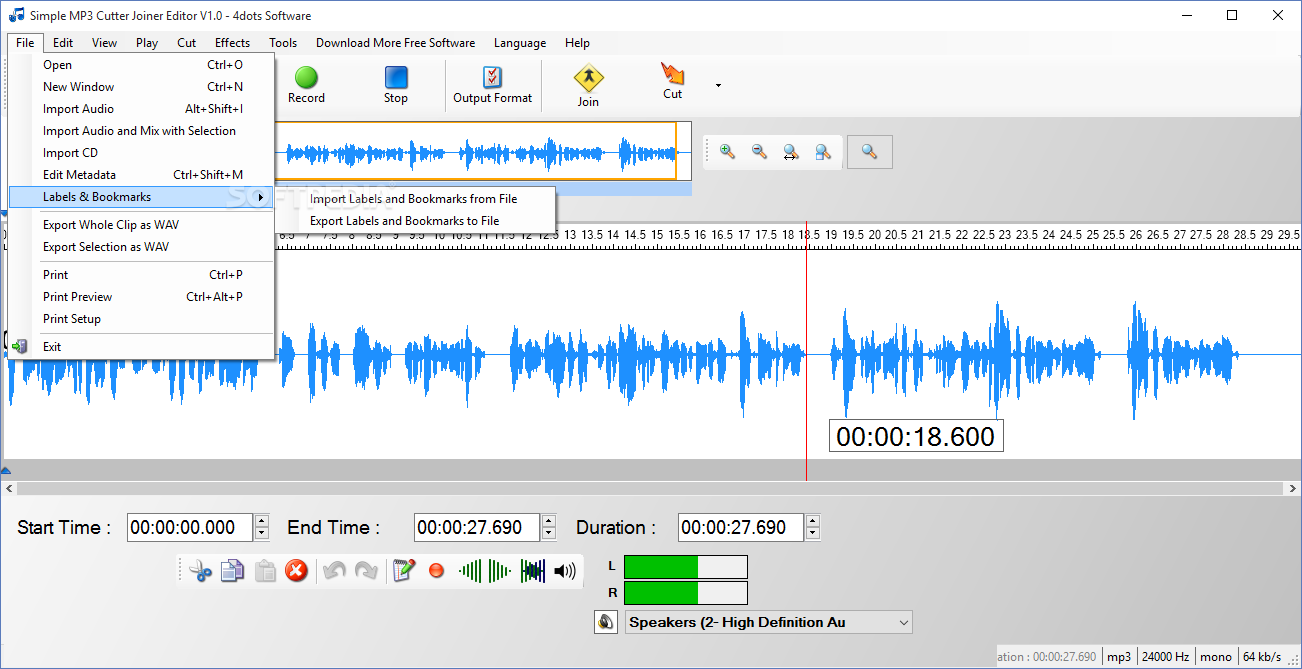Click the Cut toolbar icon with orange arrow
This screenshot has height=669, width=1302.
tap(672, 81)
